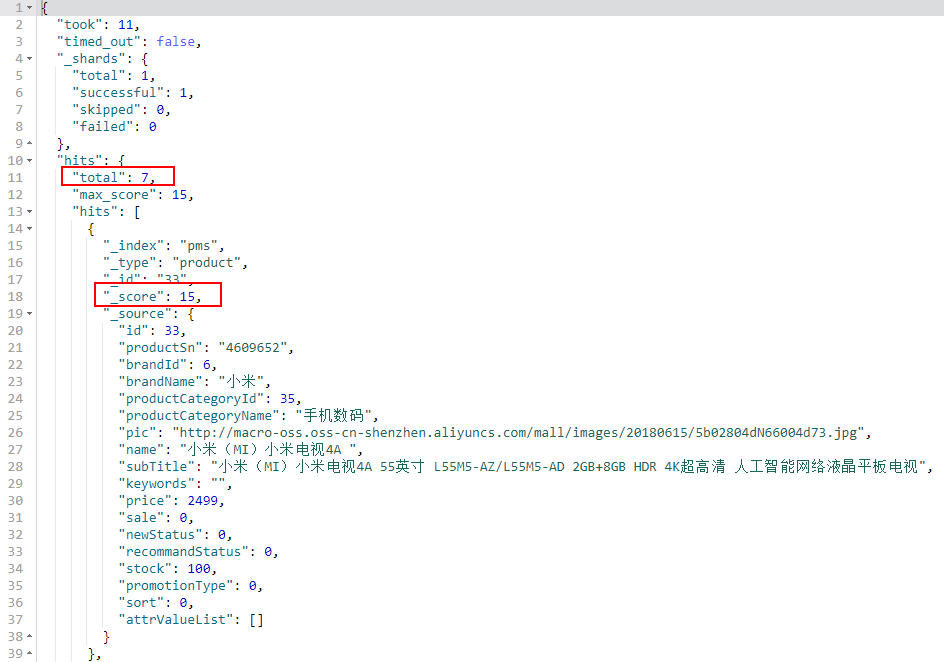
Task: Click the productCategoryName value "手机数码"
Action: (x=334, y=416)
